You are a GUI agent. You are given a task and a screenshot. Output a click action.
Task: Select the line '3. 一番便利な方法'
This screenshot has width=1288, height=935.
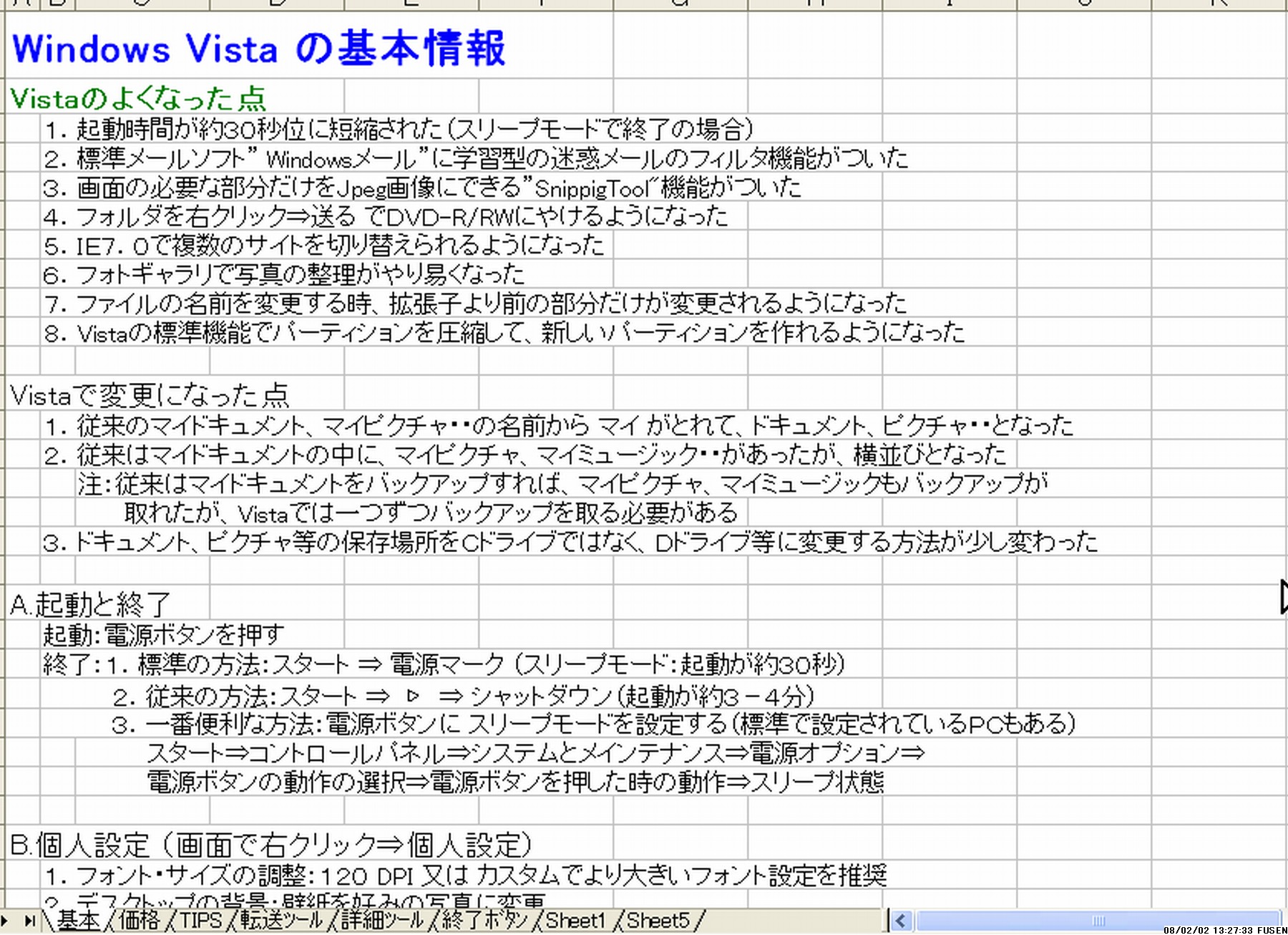[x=594, y=724]
